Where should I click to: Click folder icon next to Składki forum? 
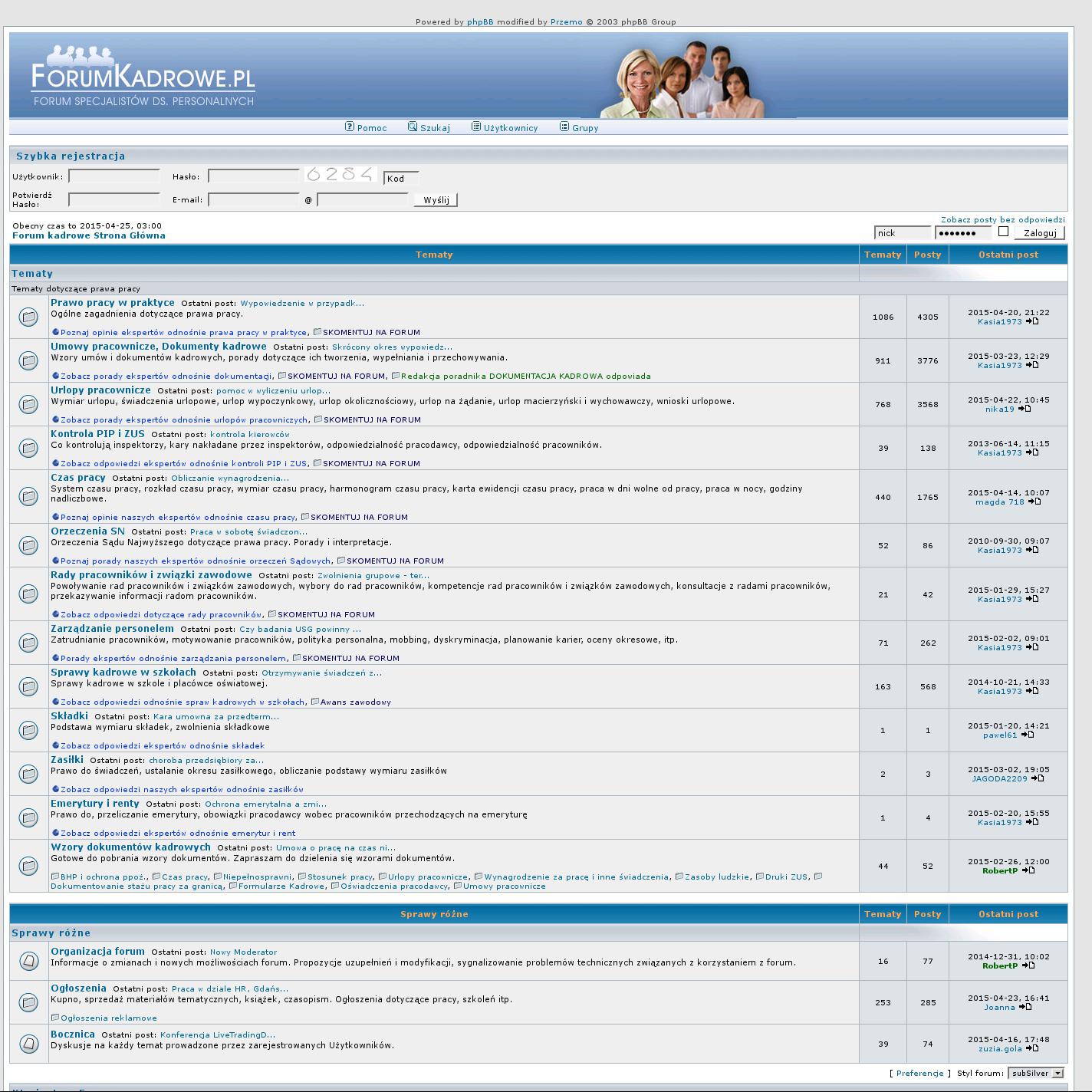pos(28,730)
